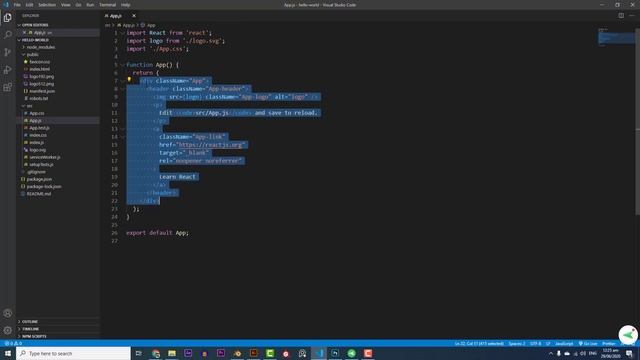Open the Search view in activity bar
The image size is (640, 360).
pyautogui.click(x=7, y=35)
